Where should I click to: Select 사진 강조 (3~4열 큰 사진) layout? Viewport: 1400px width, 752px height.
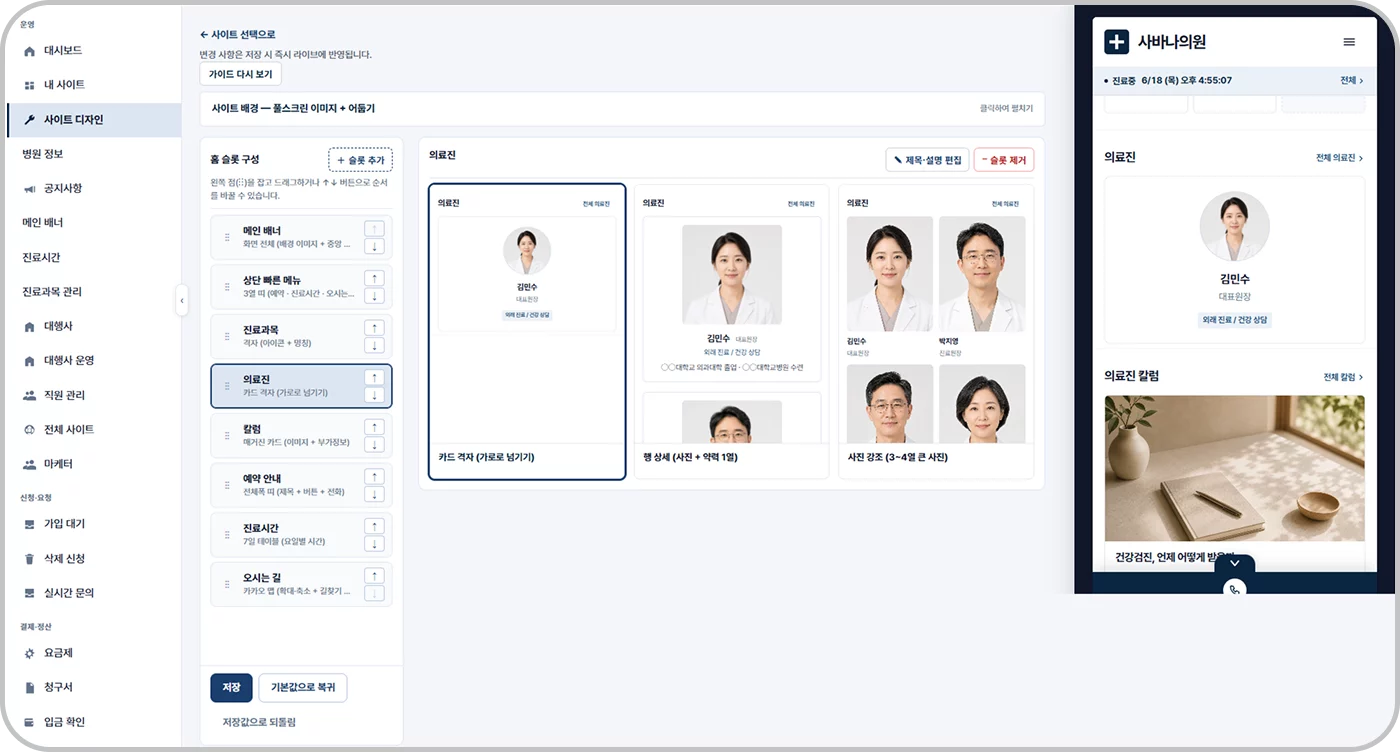[x=936, y=331]
